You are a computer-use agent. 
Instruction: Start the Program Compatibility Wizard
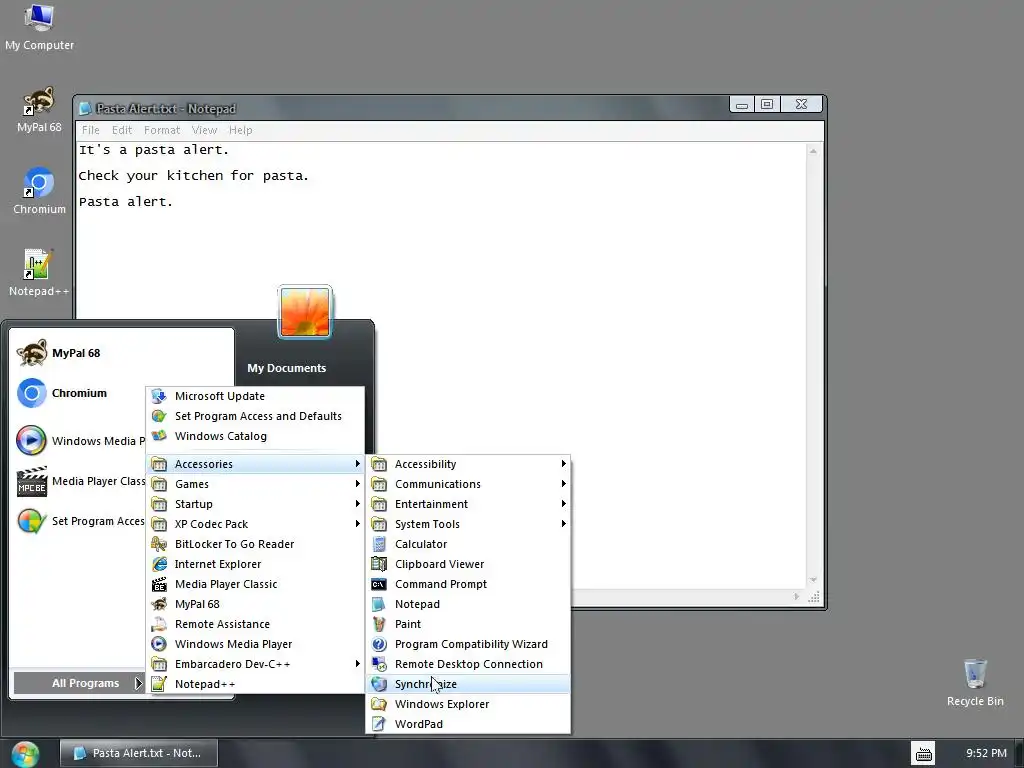coord(468,644)
